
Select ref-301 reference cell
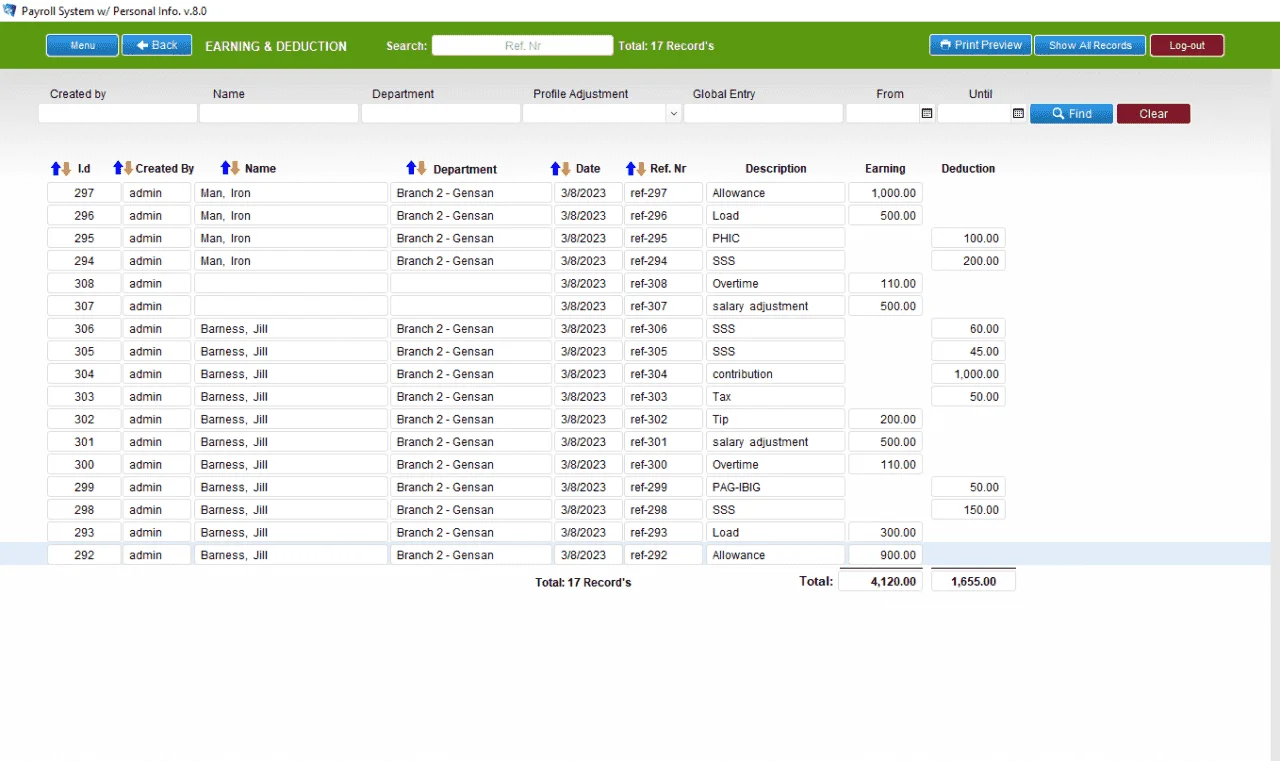click(x=663, y=442)
